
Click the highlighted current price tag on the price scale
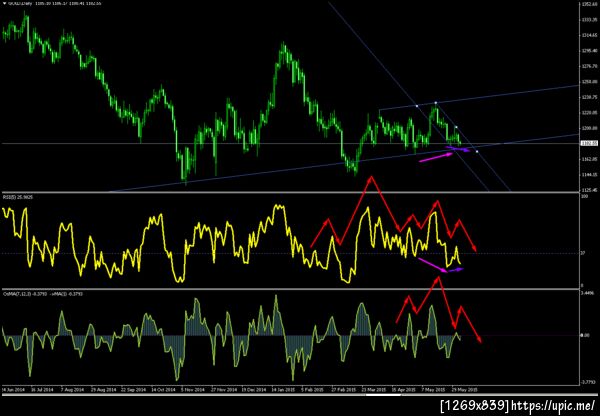587,144
